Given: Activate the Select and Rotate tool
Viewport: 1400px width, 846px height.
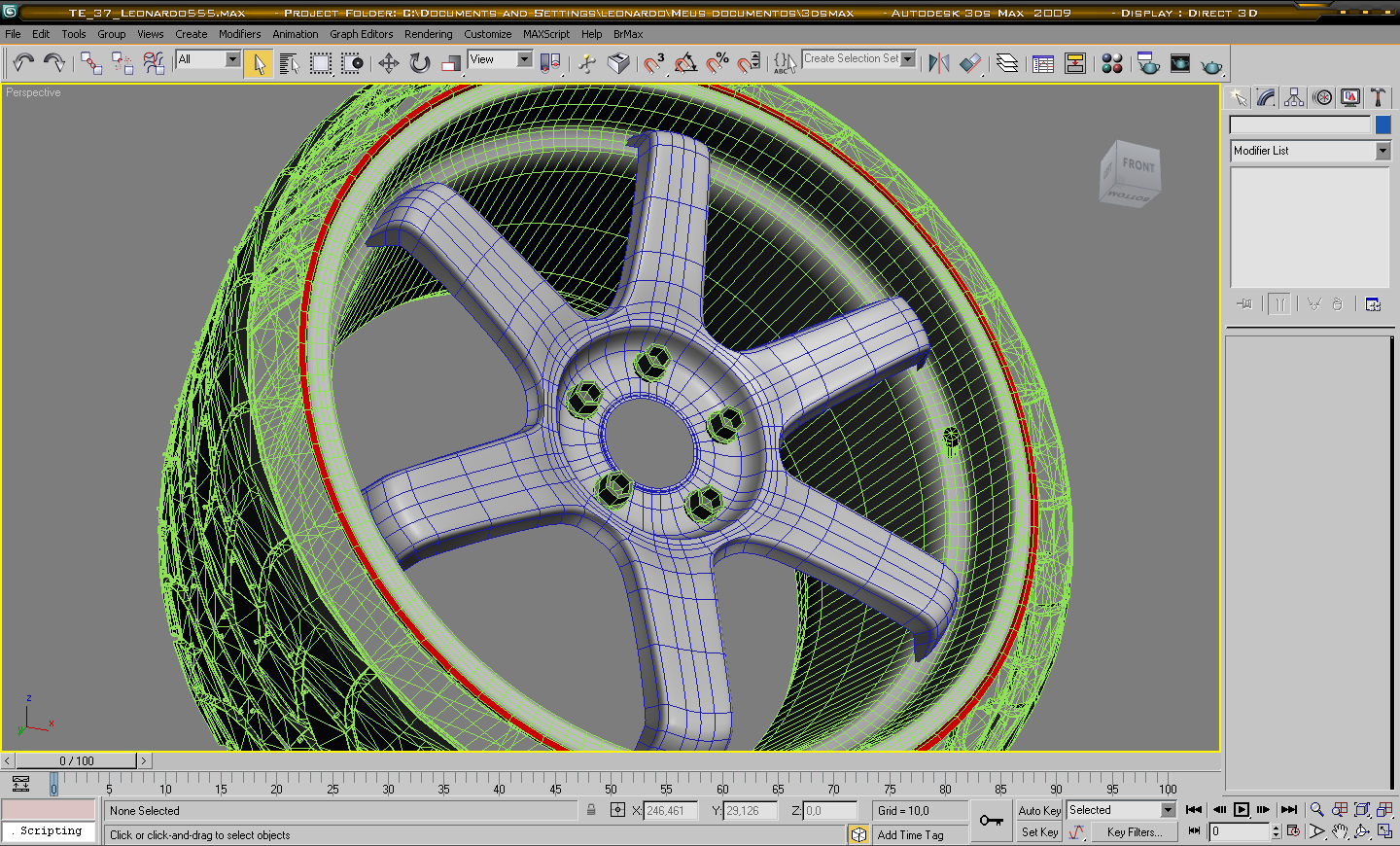Looking at the screenshot, I should (420, 64).
